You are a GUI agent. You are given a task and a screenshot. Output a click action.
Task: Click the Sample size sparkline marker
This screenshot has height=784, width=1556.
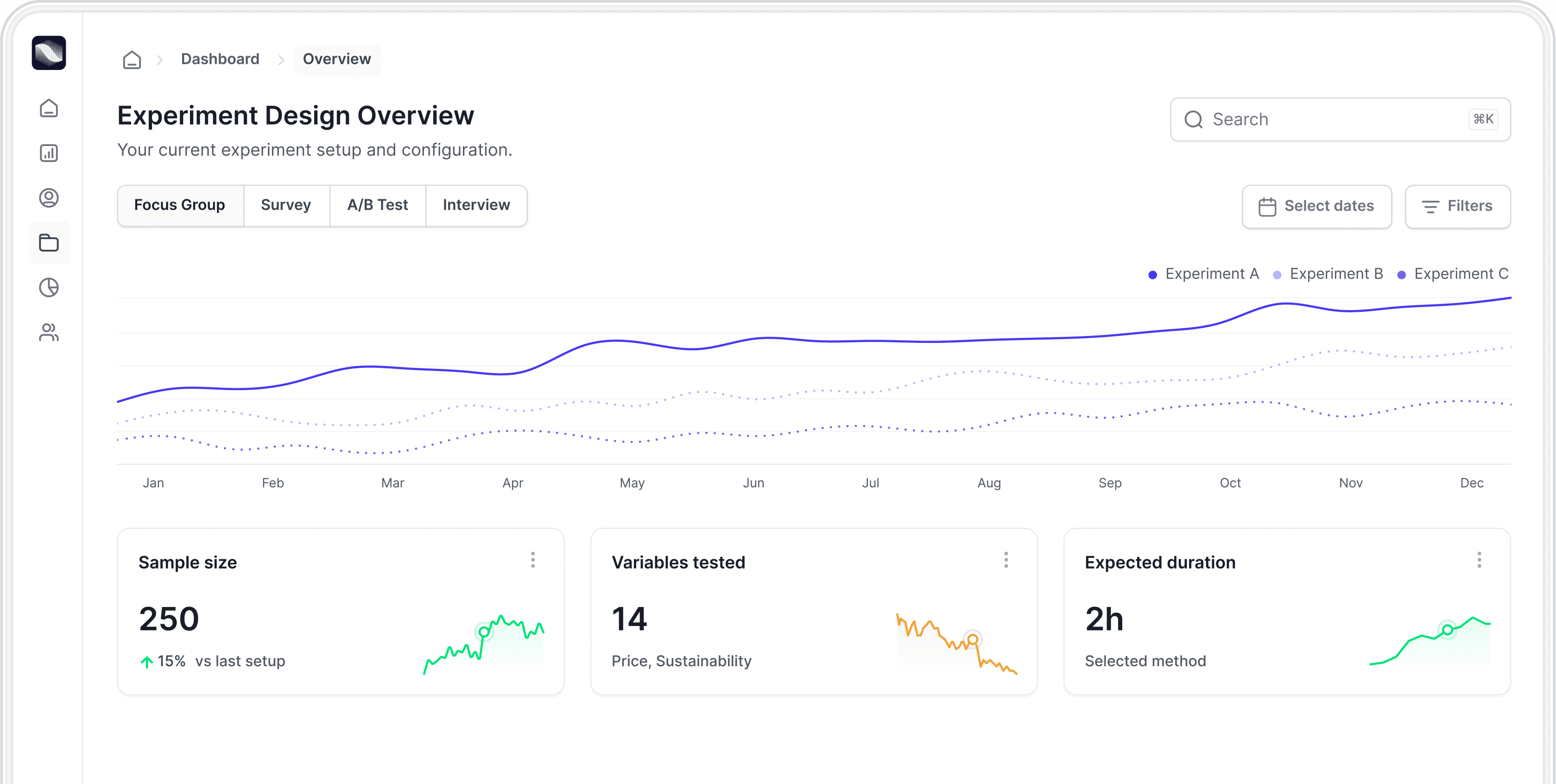click(x=484, y=632)
